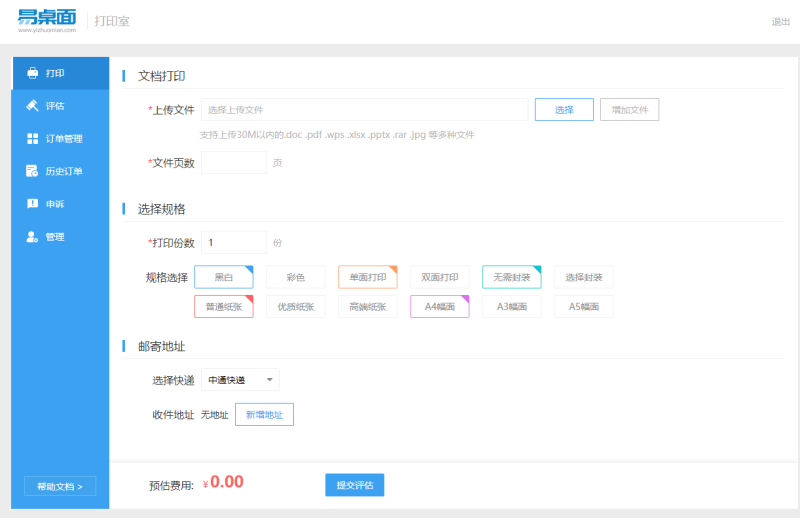Select A3幅面 size
Screen dimensions: 800x518
tap(512, 307)
